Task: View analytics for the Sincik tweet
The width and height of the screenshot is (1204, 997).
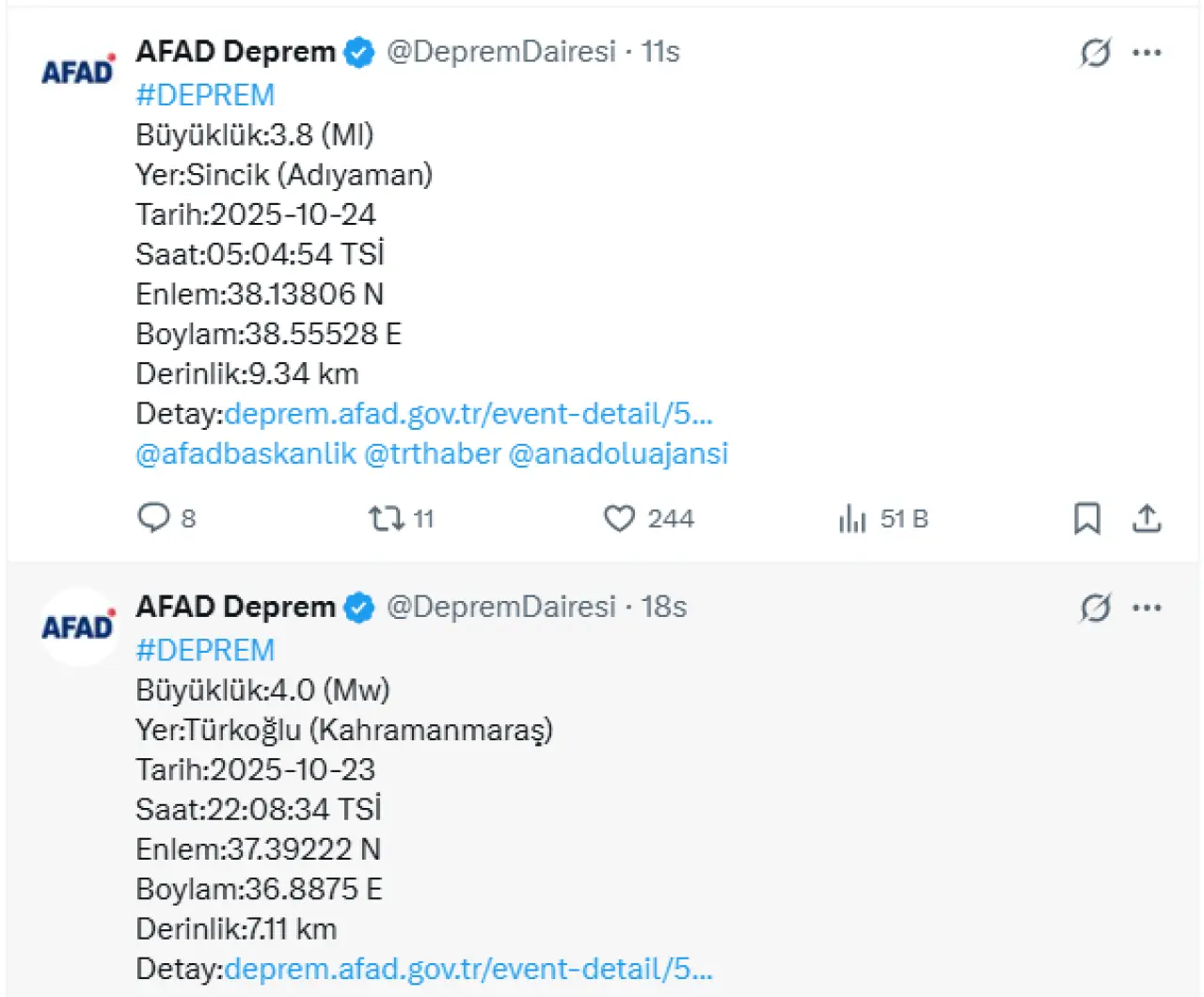Action: (852, 518)
